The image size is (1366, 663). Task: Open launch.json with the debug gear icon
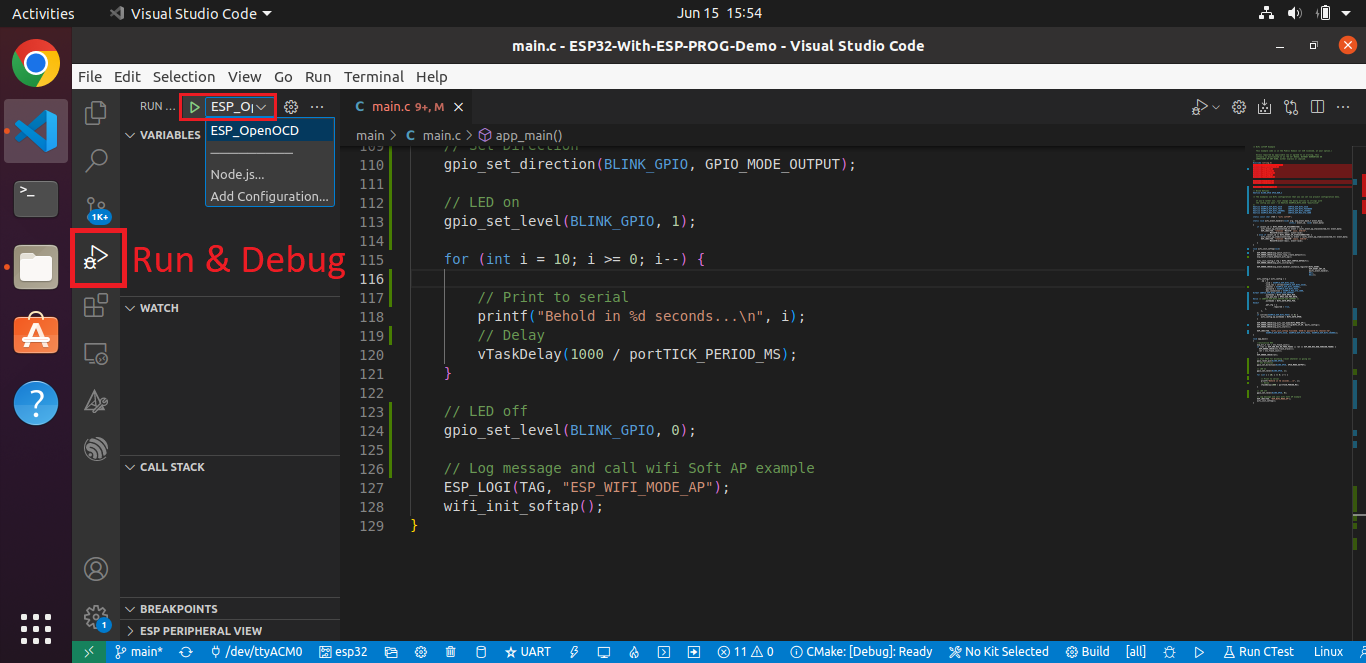291,106
